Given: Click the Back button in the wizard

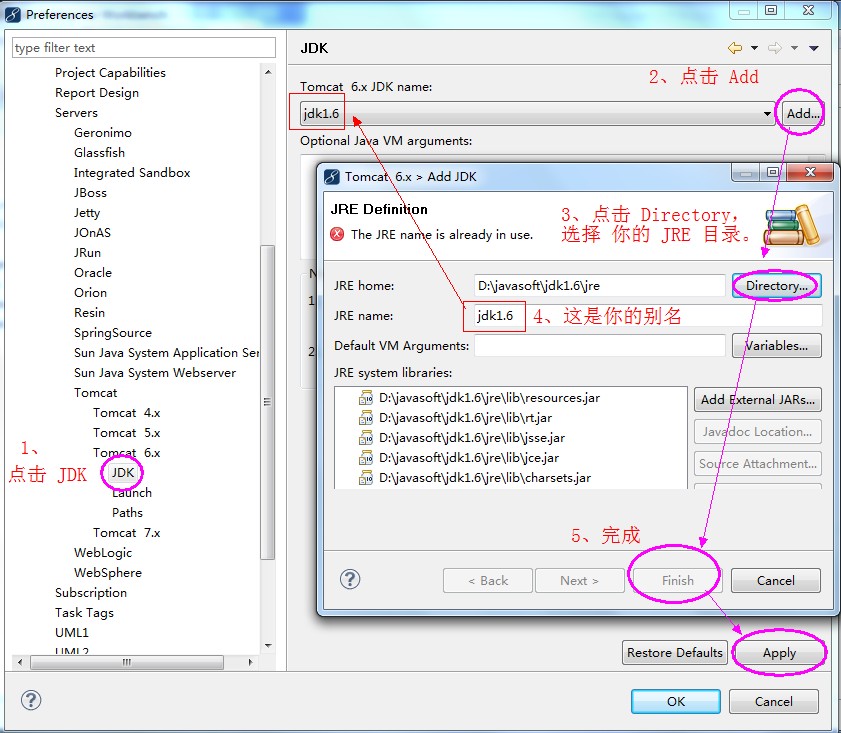Looking at the screenshot, I should 488,581.
